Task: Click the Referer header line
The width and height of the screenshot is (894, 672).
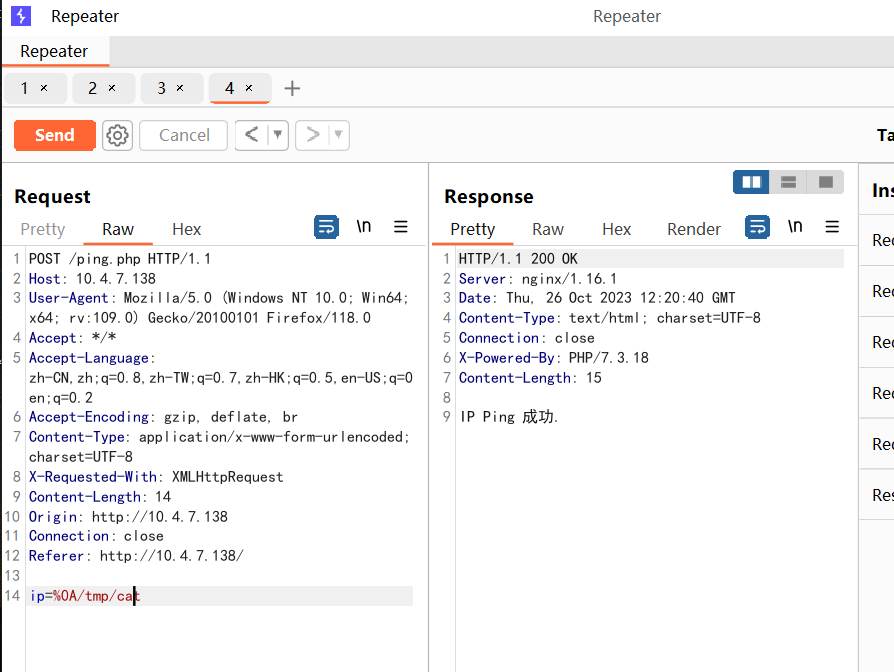Action: coord(136,556)
